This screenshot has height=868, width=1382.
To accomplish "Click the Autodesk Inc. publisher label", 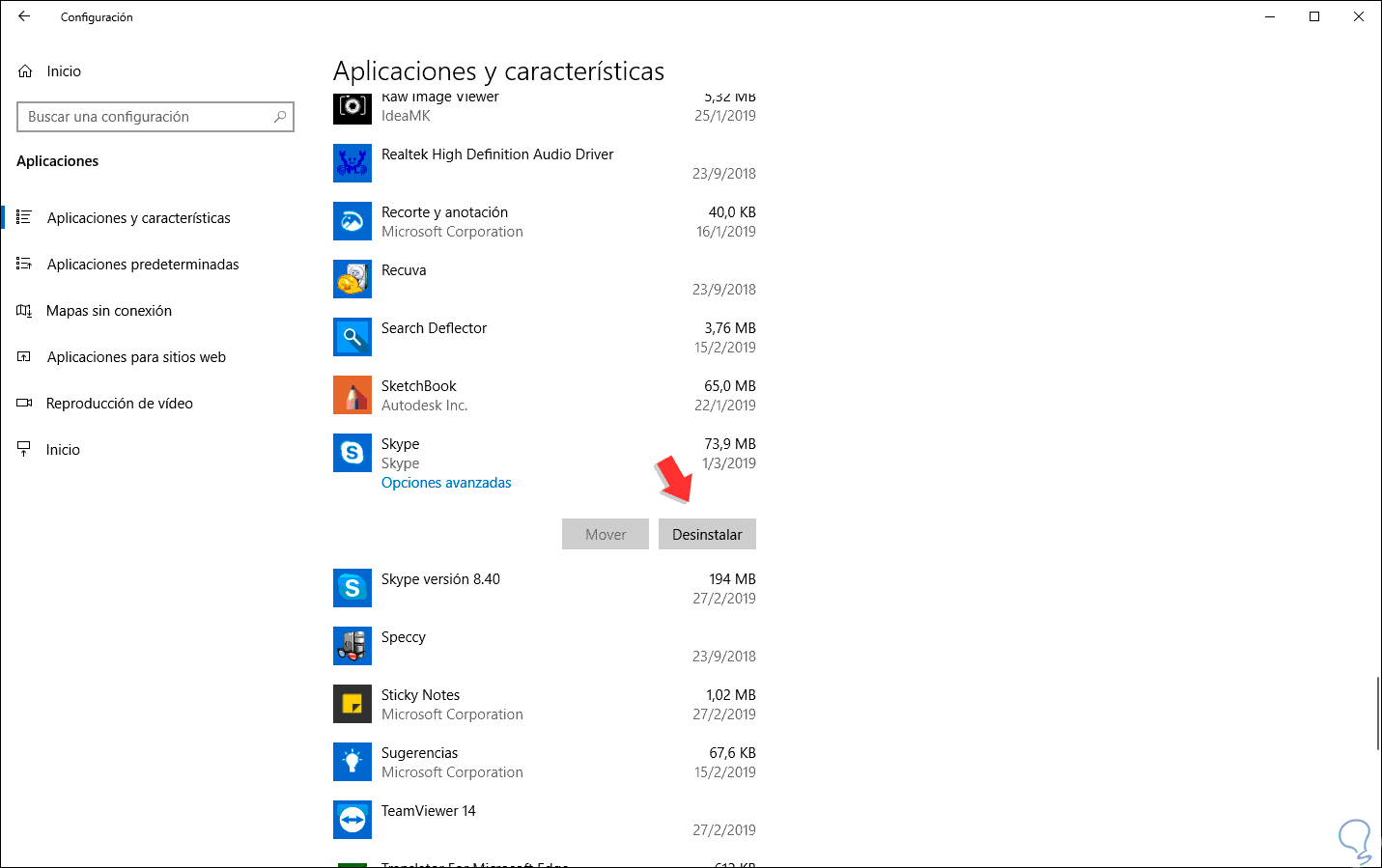I will pos(425,406).
